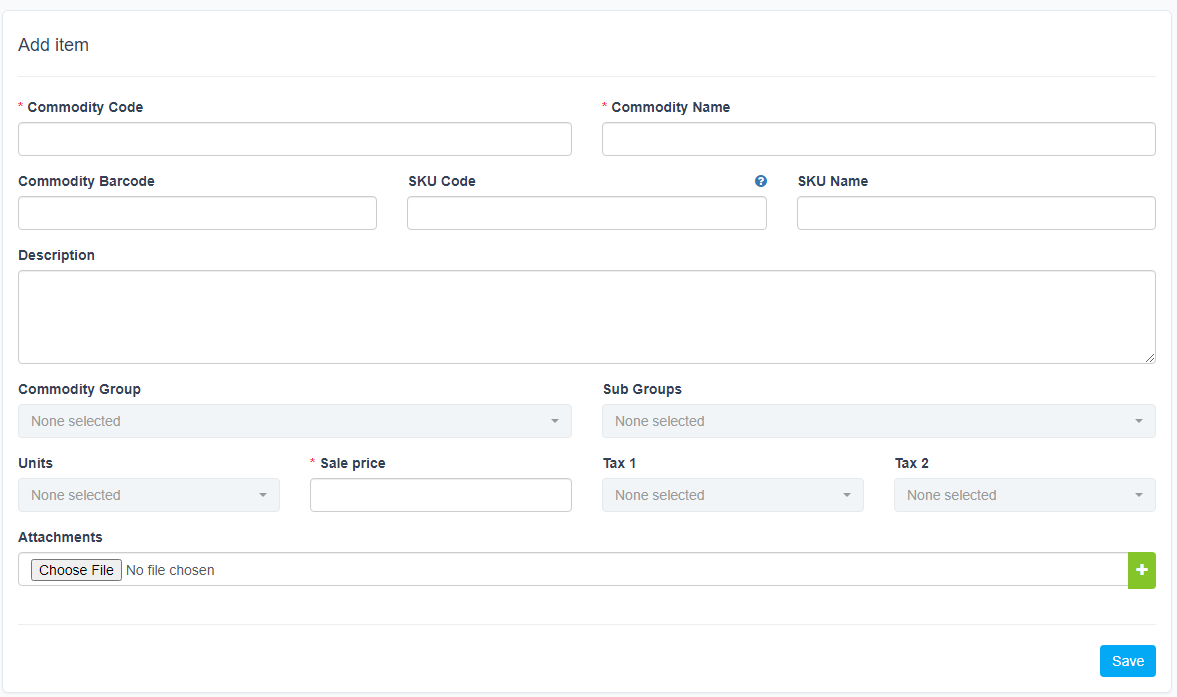The height and width of the screenshot is (697, 1177).
Task: Click the "No file chosen" attachment text
Action: coord(170,570)
